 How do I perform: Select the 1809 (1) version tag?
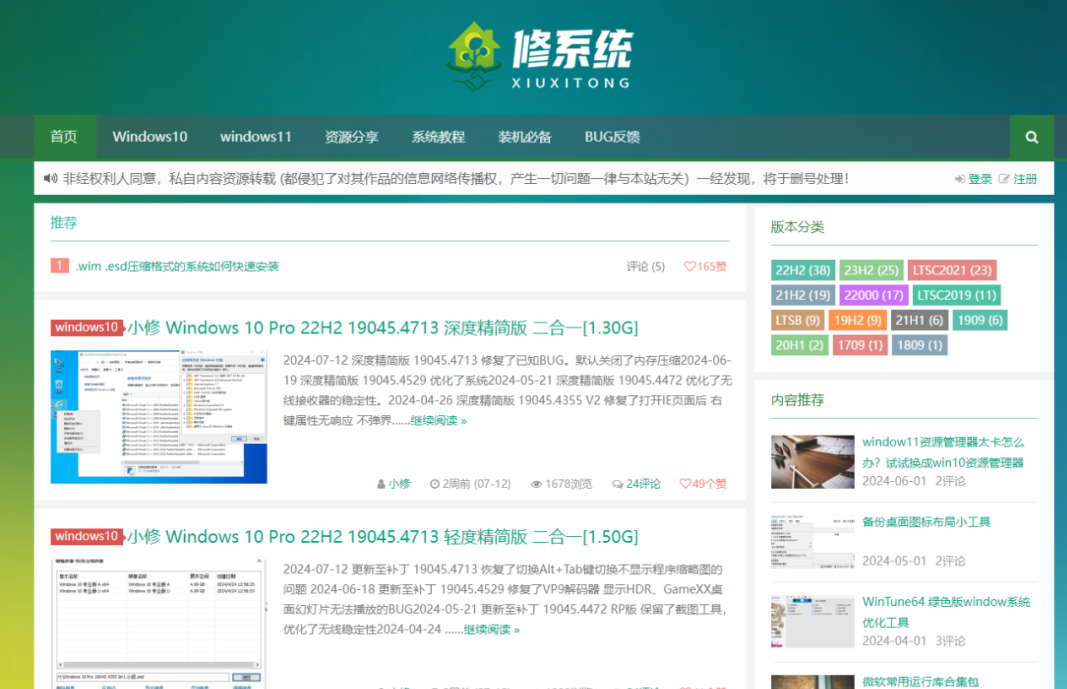click(x=919, y=345)
